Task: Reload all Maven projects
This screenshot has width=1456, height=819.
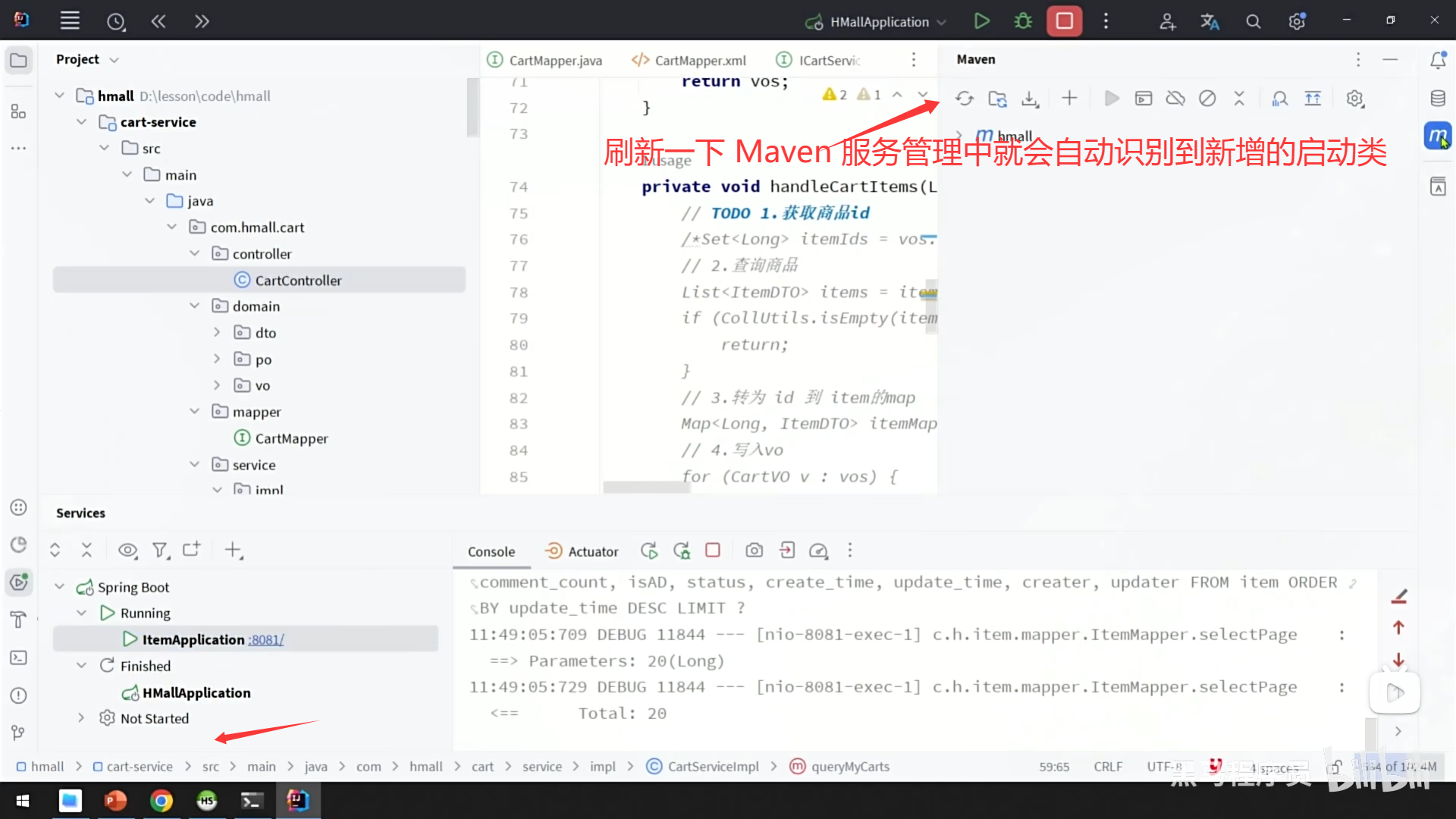Action: tap(964, 98)
